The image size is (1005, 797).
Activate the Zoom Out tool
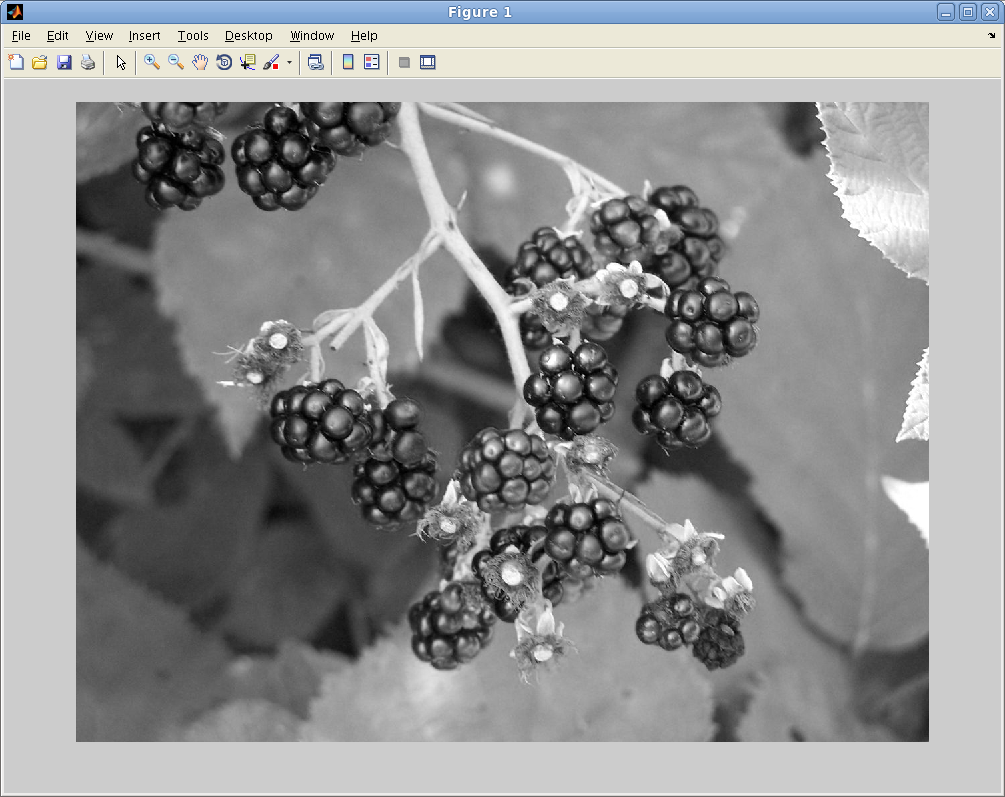176,62
